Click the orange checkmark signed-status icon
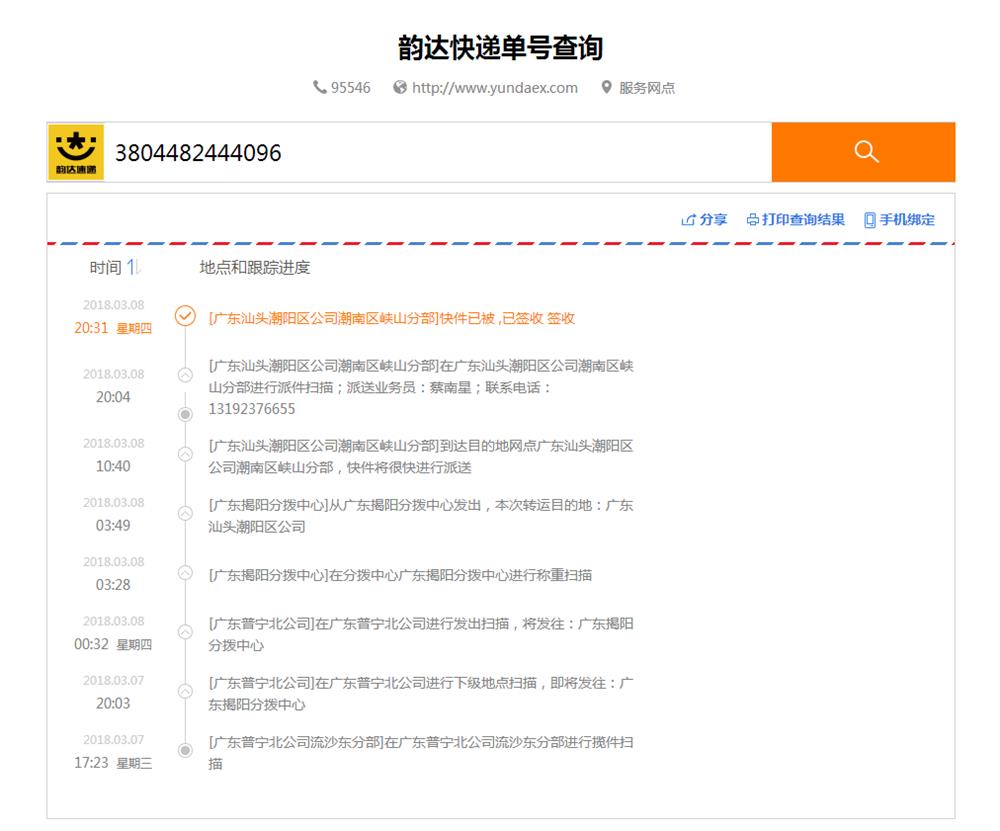 [185, 316]
